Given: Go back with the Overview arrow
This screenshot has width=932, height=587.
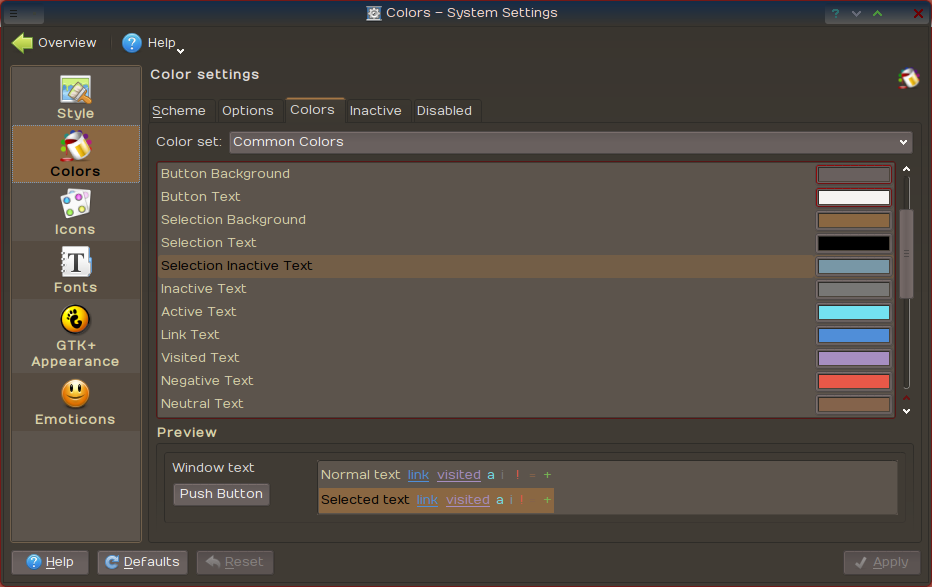Looking at the screenshot, I should (23, 43).
